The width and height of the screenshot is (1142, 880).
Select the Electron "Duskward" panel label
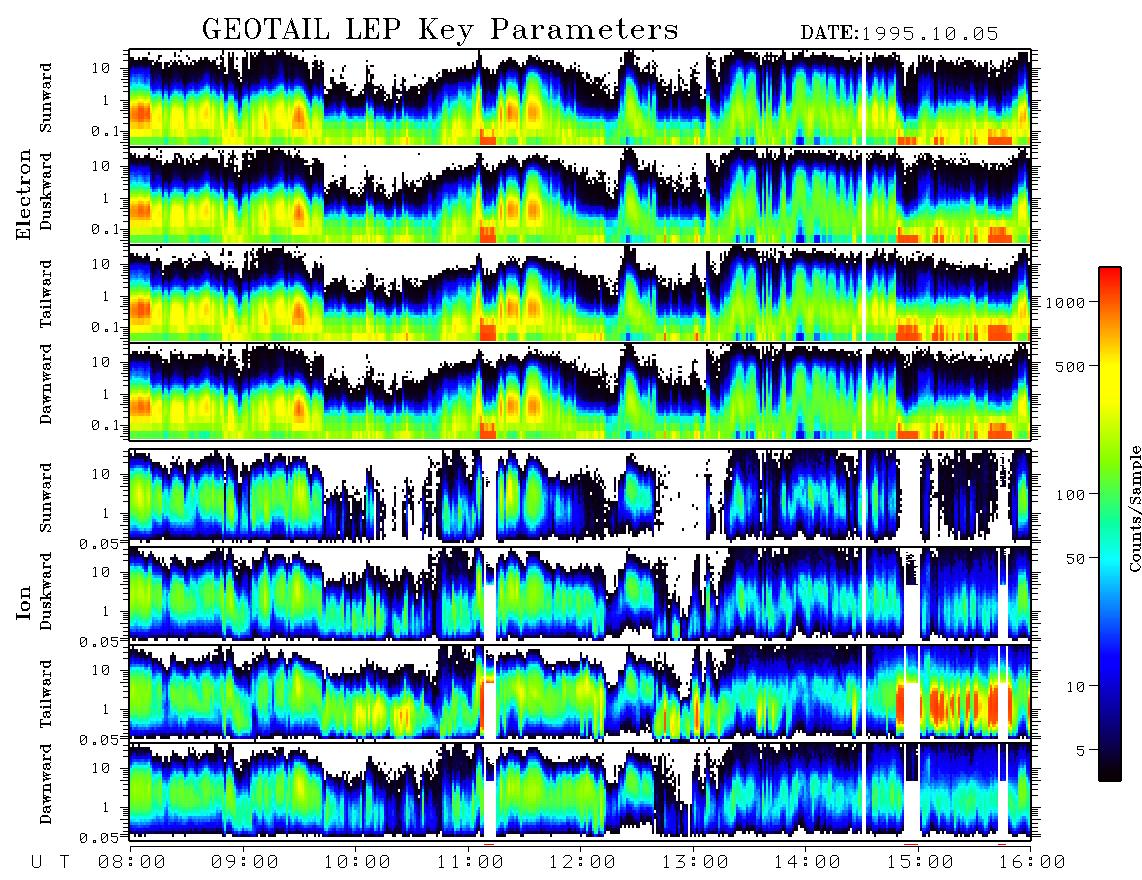46,191
